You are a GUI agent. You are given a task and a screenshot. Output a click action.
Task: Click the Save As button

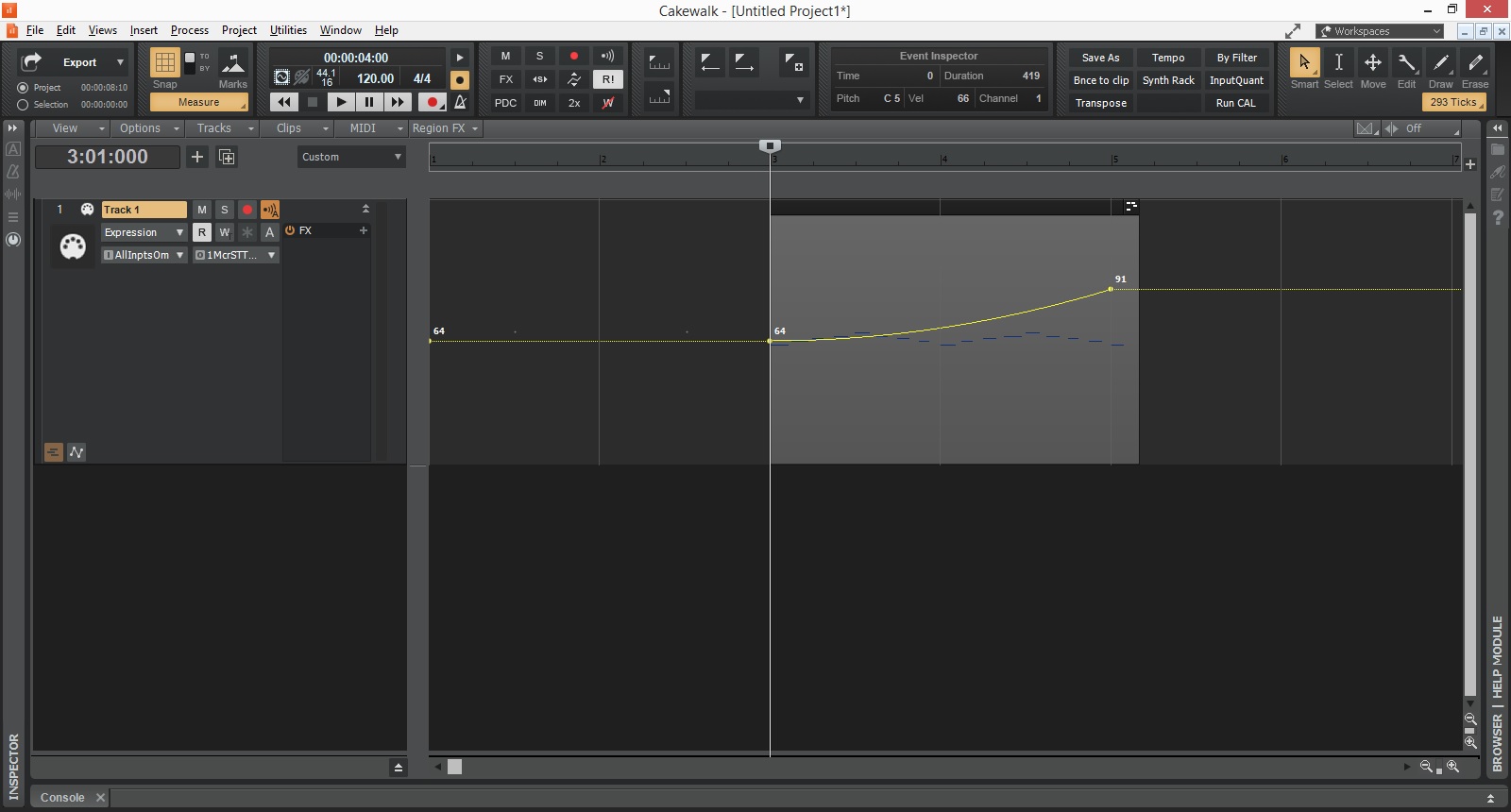[1100, 58]
